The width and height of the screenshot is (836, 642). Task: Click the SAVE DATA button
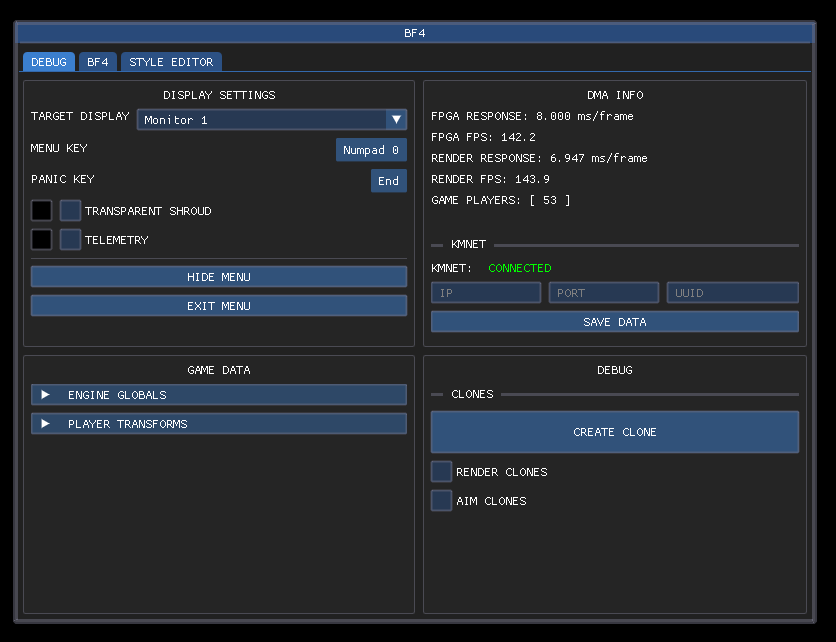(615, 322)
